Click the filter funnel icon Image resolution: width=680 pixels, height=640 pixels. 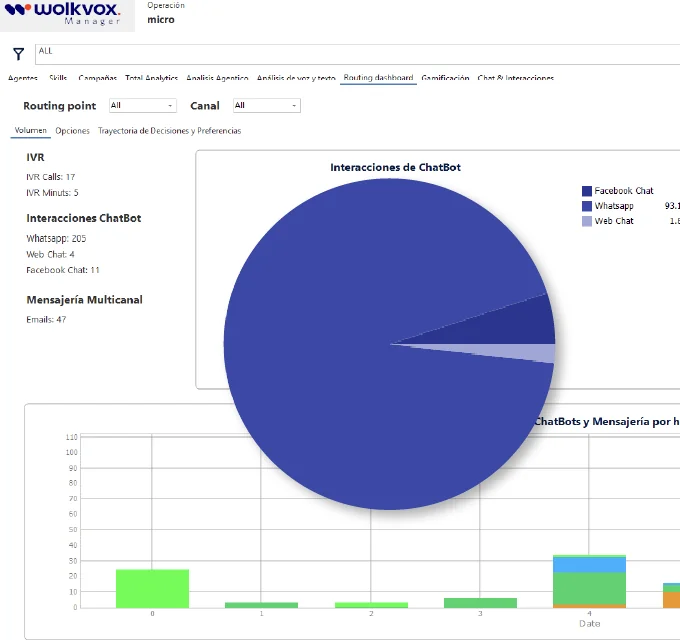18,54
